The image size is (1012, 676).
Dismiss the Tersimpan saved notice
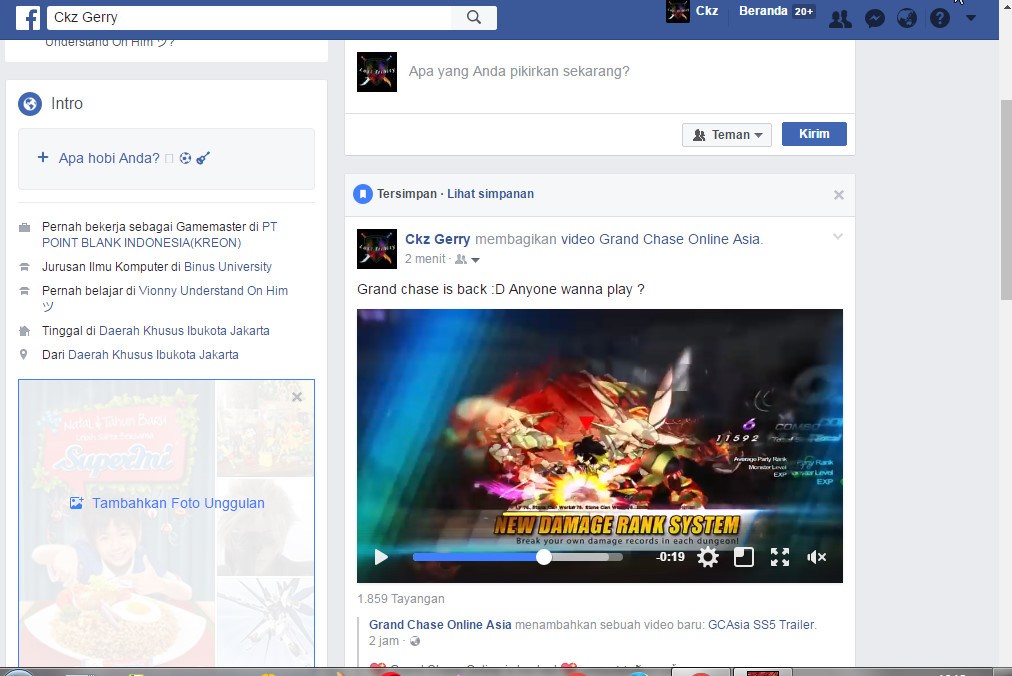(838, 195)
